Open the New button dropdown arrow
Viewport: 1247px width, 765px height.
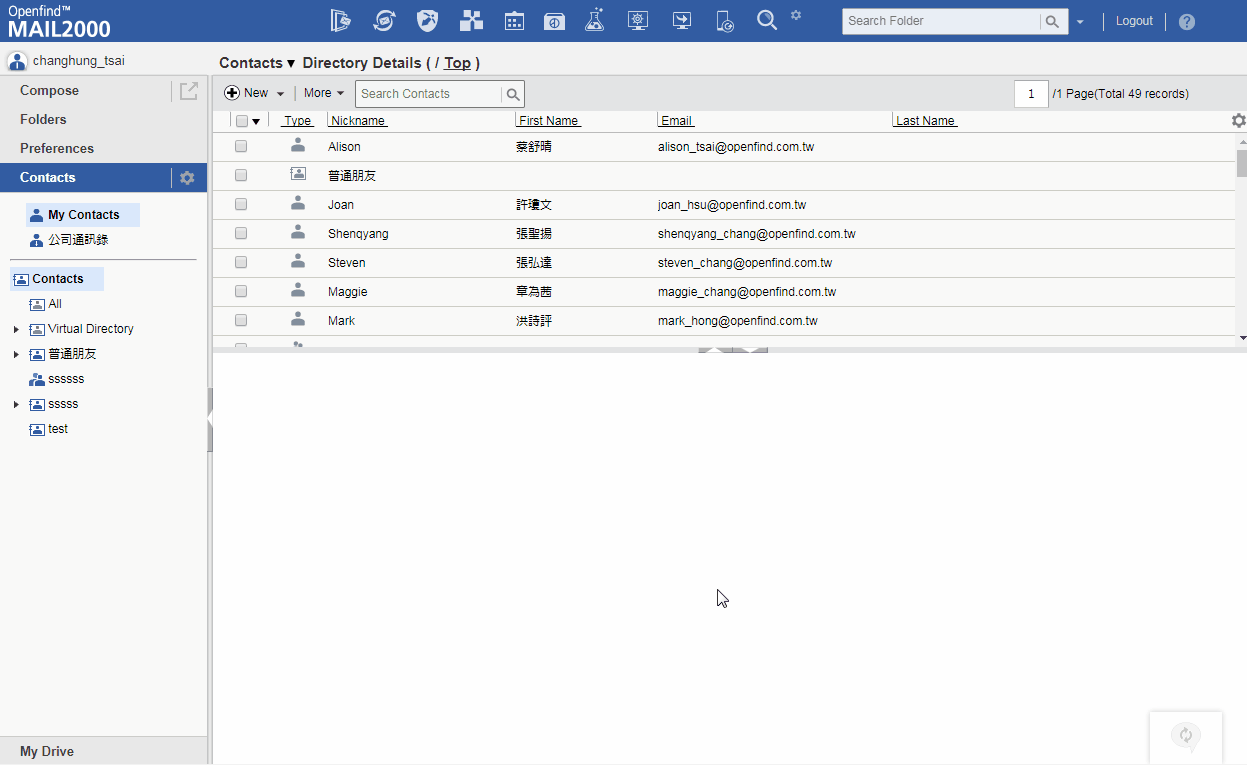click(280, 94)
